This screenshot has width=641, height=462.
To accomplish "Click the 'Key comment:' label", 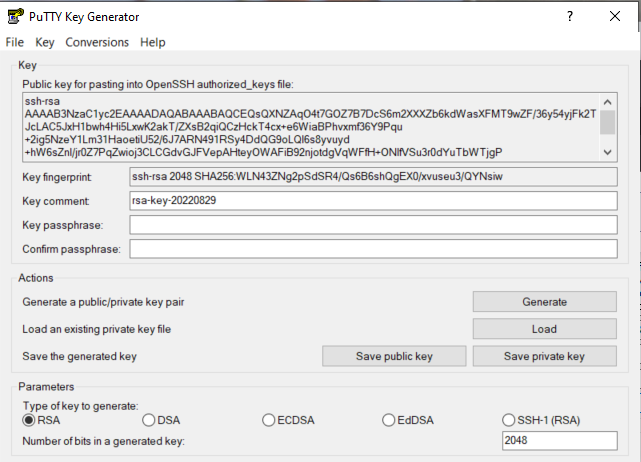I will 56,201.
